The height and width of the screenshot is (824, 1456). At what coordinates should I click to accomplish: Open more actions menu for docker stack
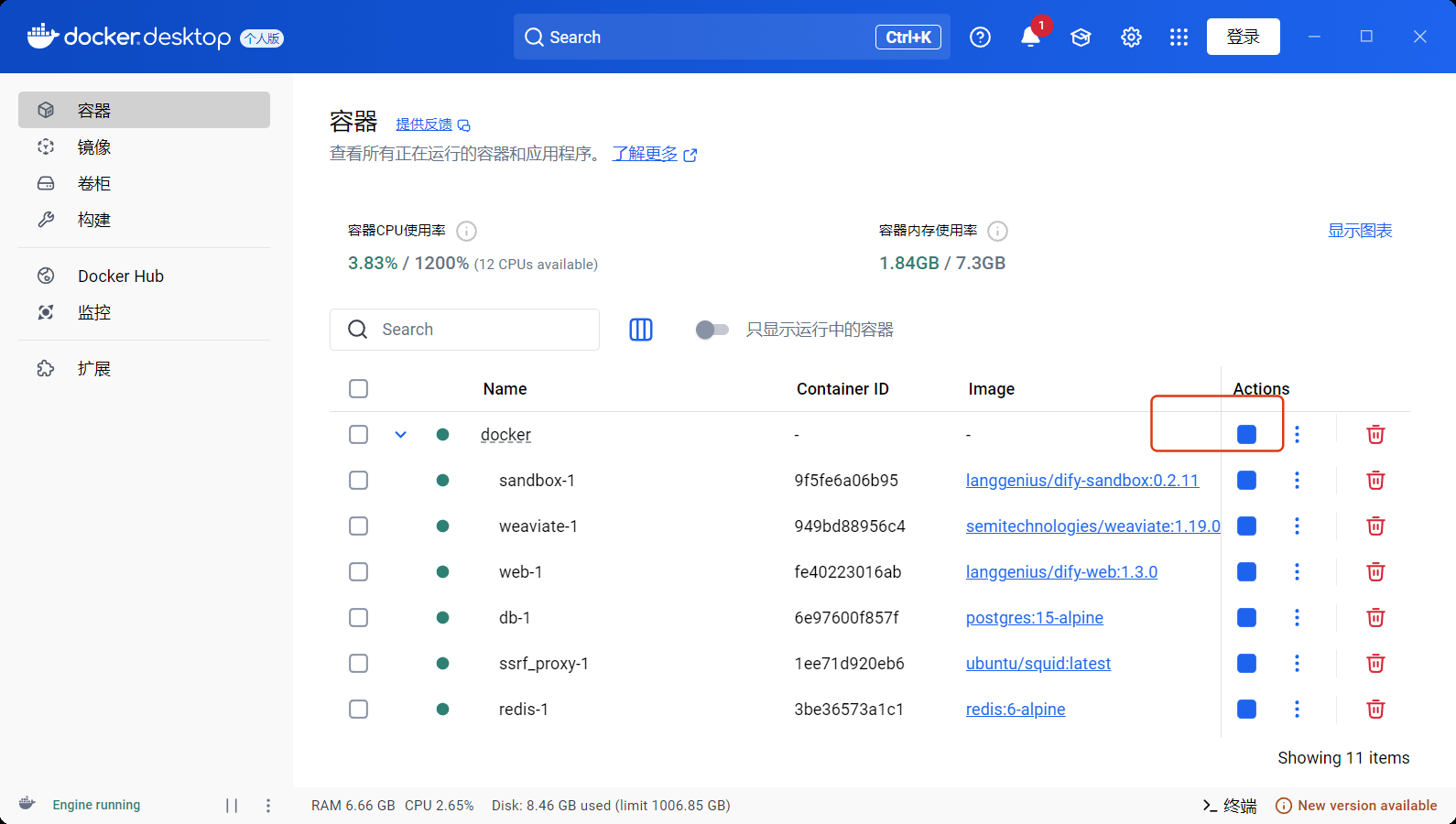click(1297, 435)
